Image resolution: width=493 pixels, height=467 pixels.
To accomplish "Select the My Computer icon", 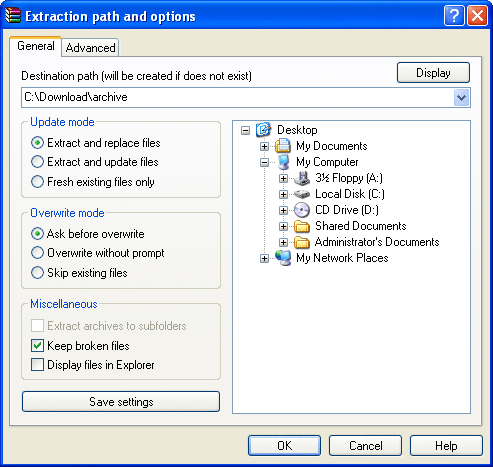I will click(x=283, y=162).
